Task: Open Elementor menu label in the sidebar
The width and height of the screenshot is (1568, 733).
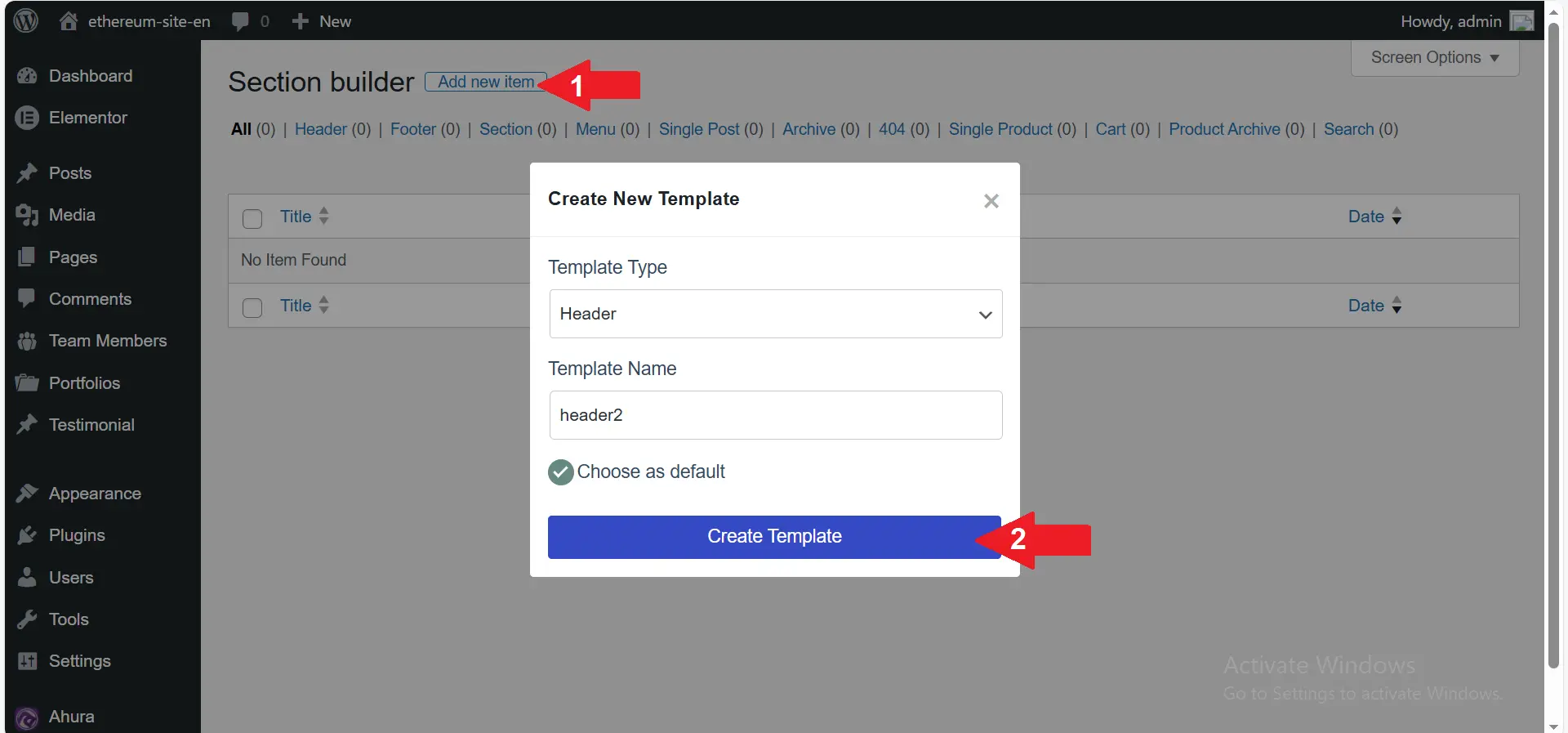Action: coord(88,118)
